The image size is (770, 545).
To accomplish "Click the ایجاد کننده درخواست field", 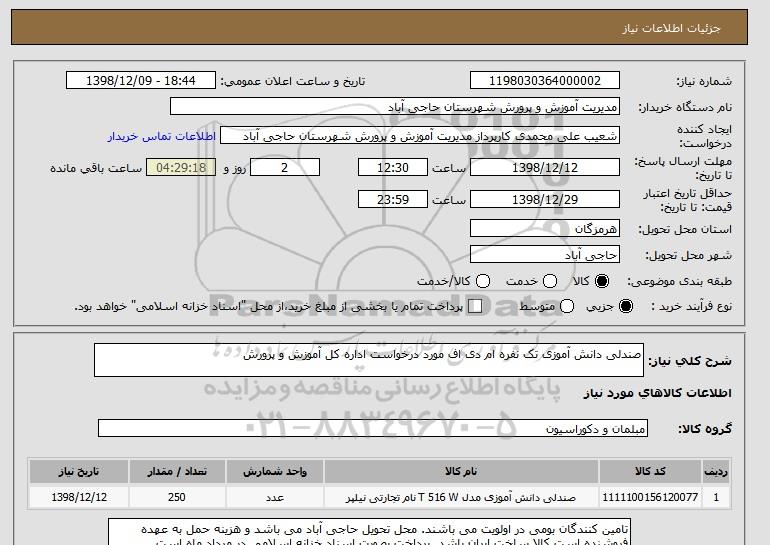I will (x=420, y=136).
